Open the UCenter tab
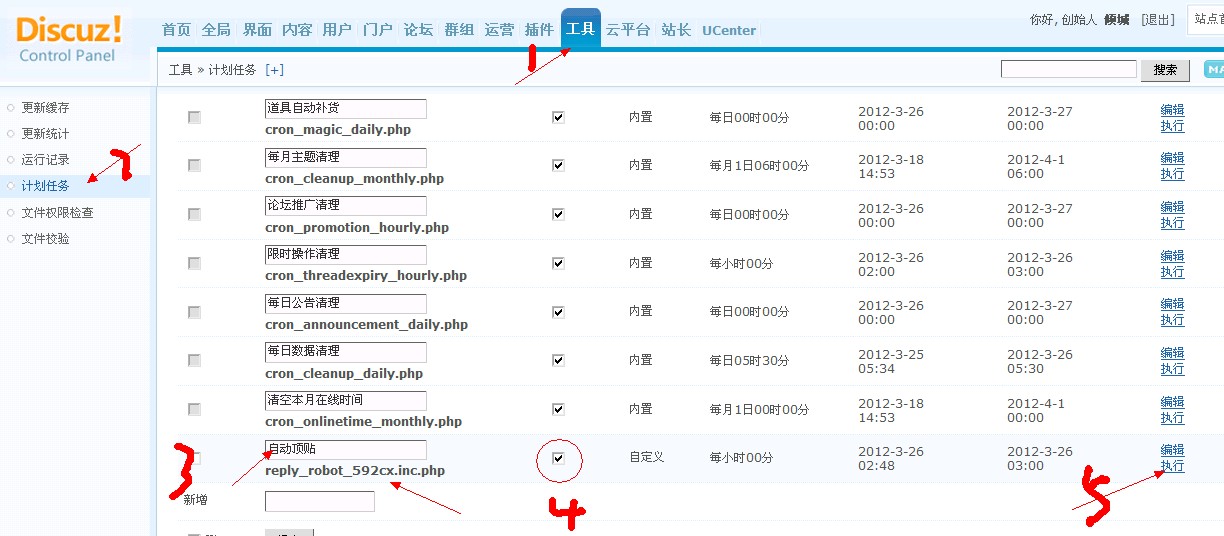The image size is (1224, 536). coord(729,30)
